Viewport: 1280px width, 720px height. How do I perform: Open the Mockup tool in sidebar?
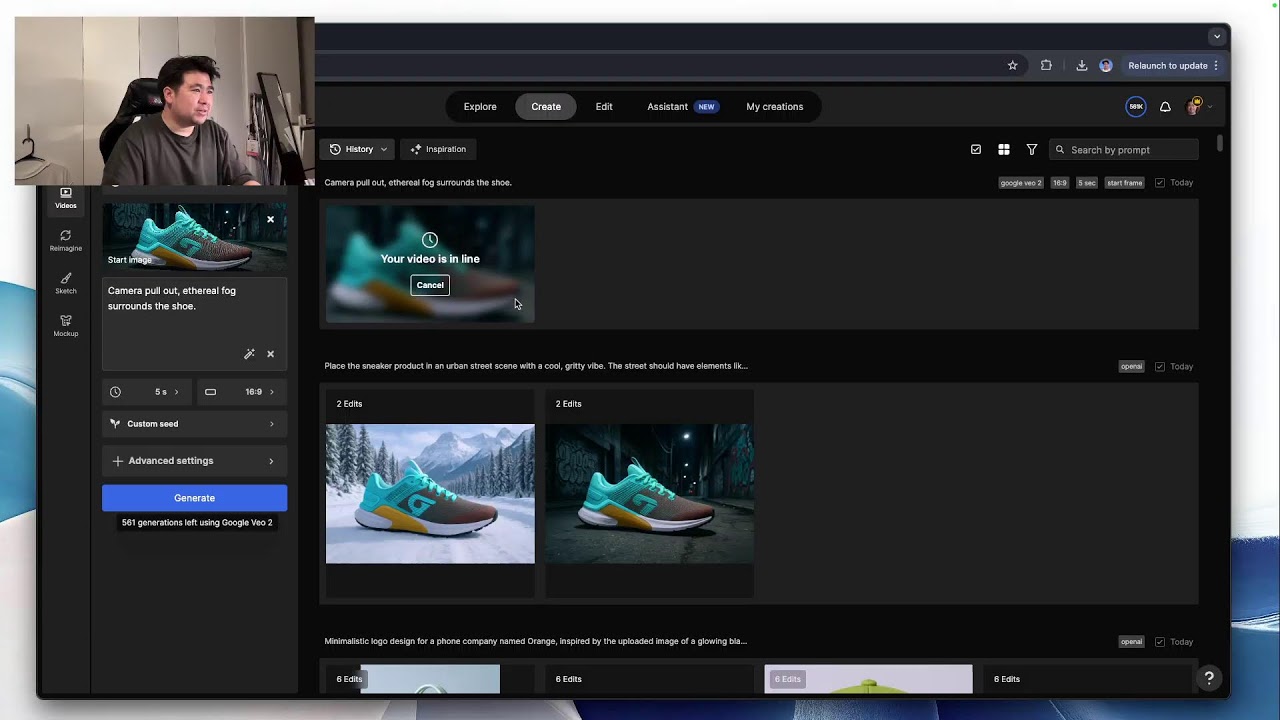click(x=66, y=326)
